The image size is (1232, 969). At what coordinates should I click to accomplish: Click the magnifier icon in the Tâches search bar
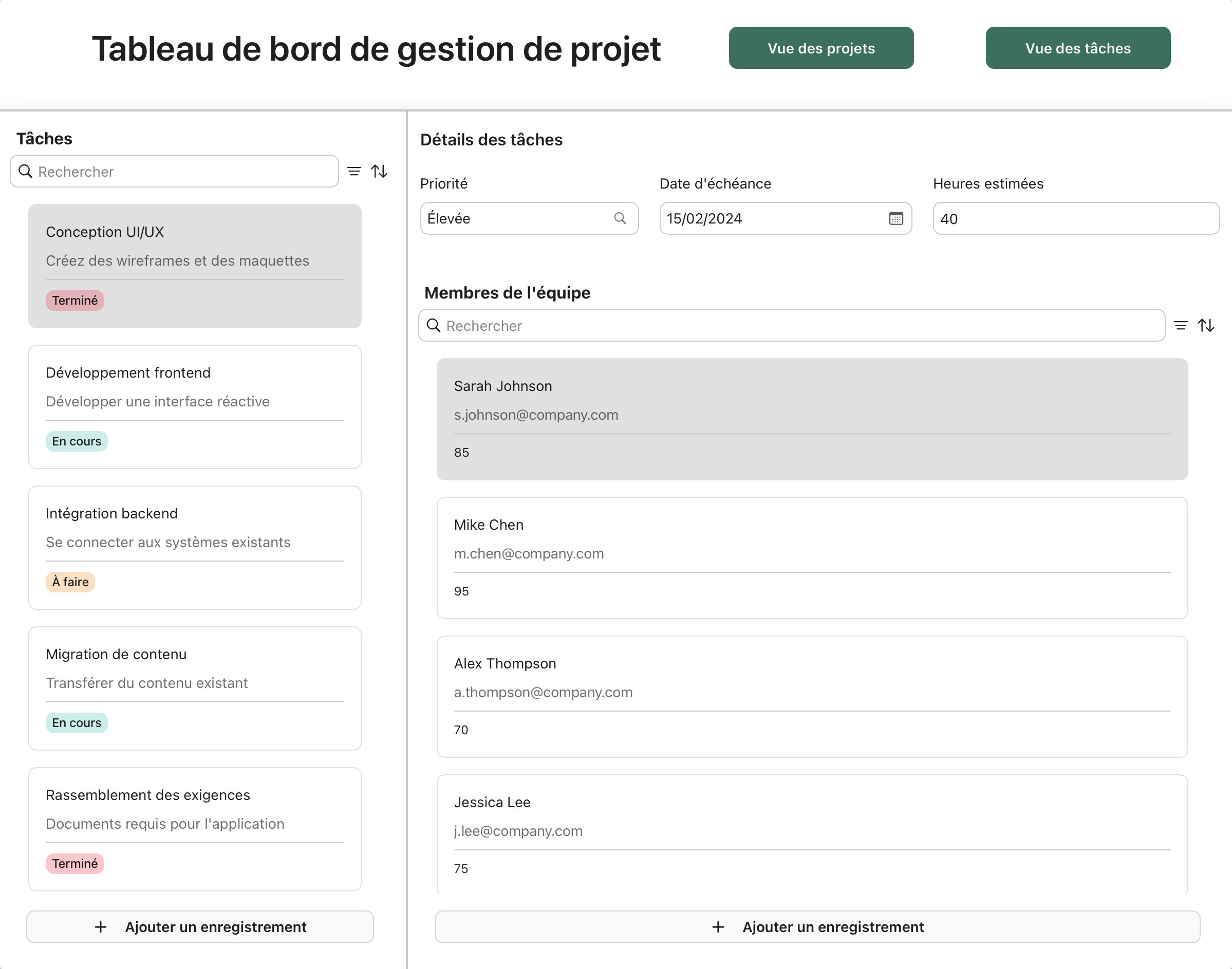tap(25, 171)
